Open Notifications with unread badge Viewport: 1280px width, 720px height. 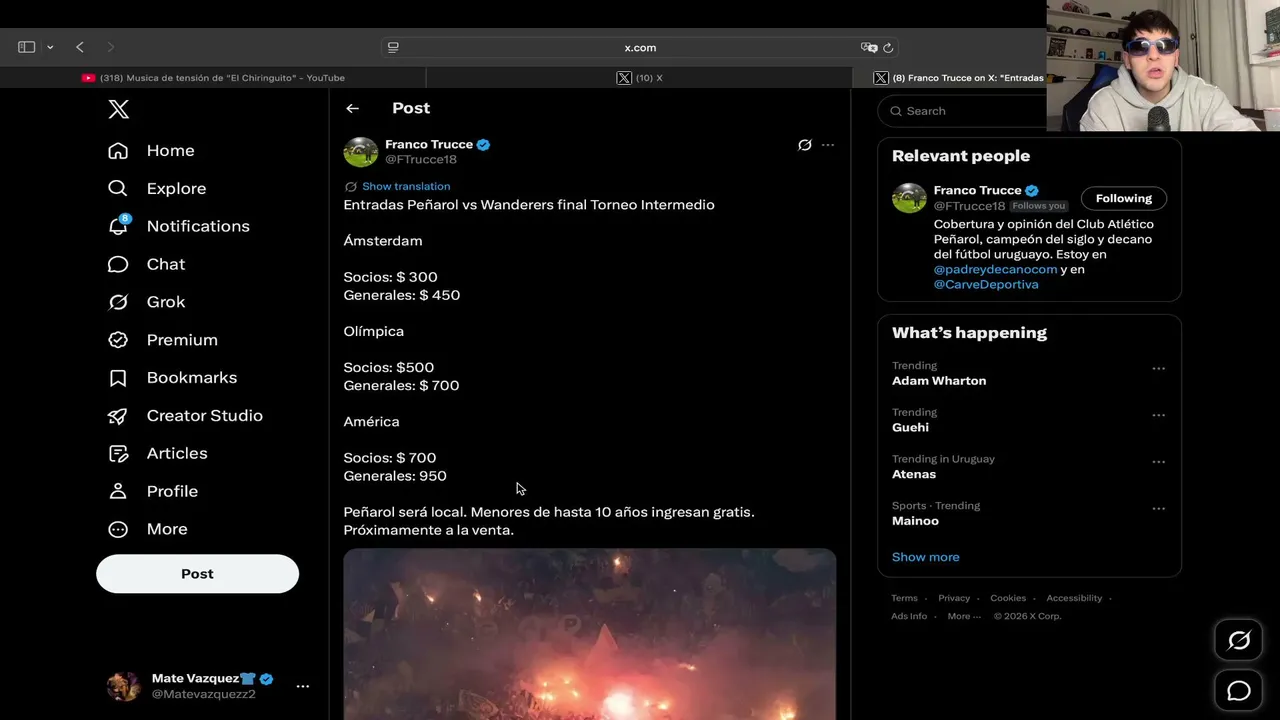179,226
